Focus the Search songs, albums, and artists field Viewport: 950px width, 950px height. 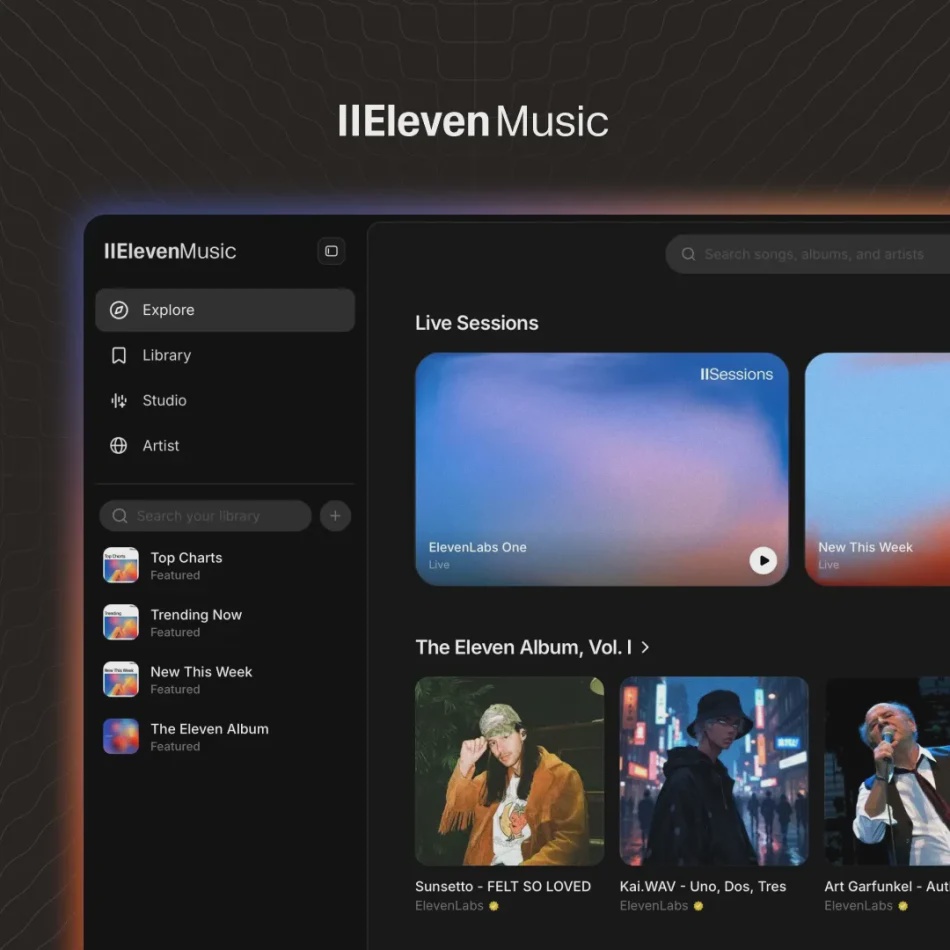(x=808, y=254)
